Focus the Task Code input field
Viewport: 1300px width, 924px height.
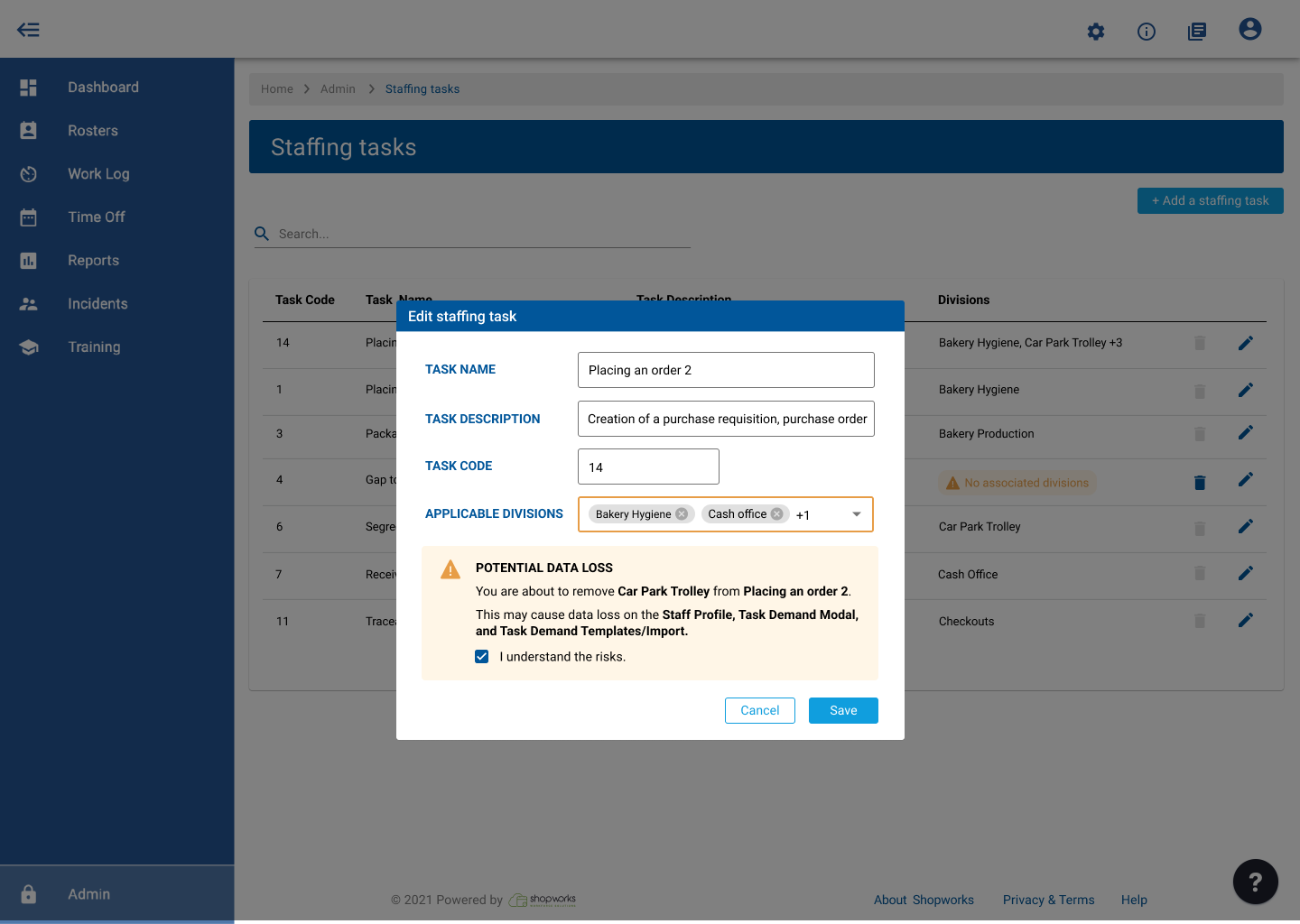click(648, 467)
